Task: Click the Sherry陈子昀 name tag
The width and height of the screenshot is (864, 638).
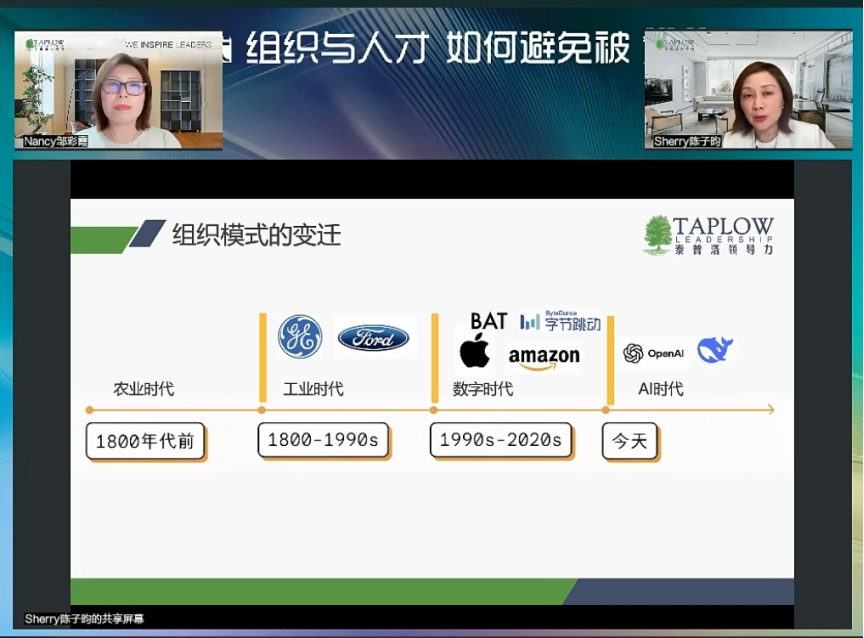Action: 687,142
